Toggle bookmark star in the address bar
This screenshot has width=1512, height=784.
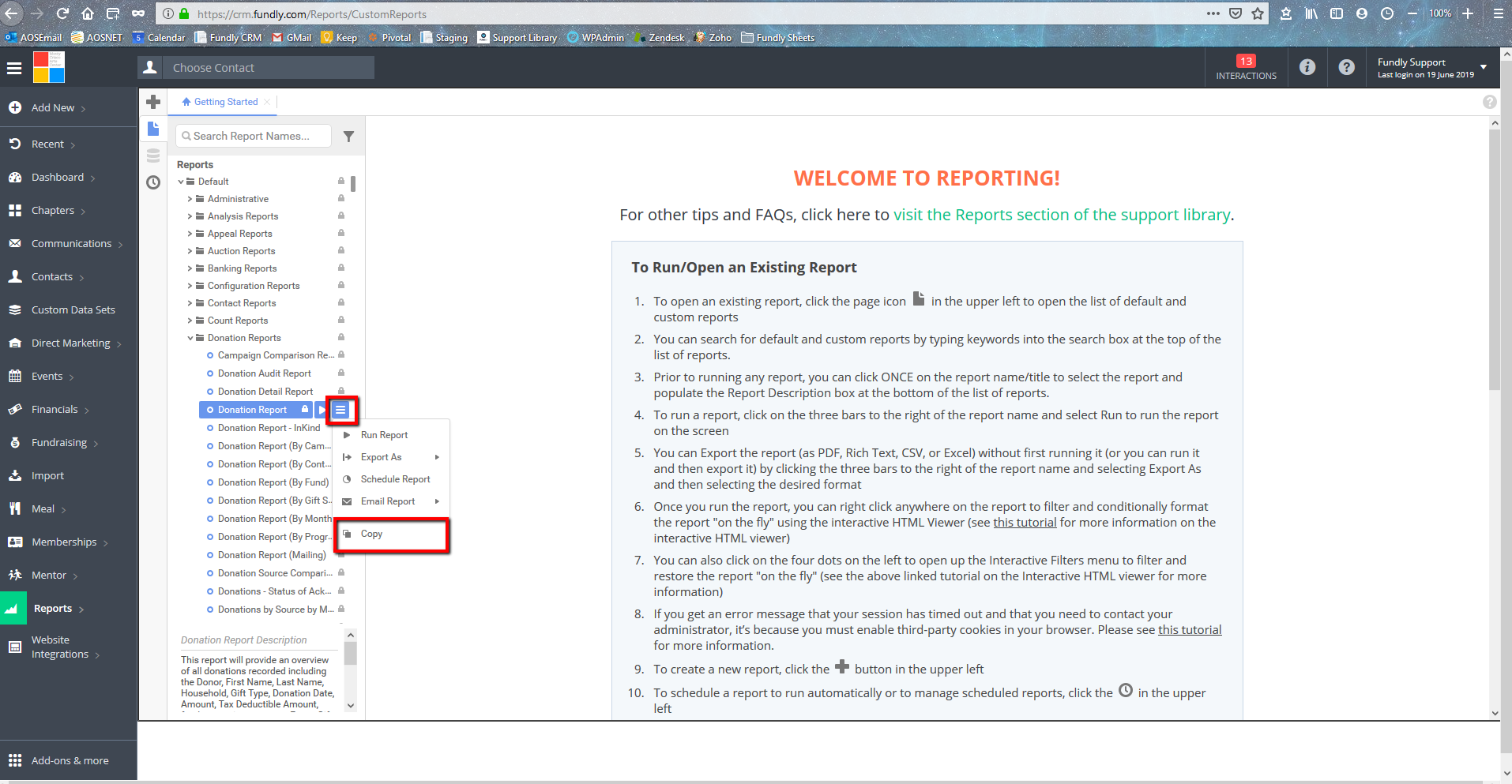coord(1258,13)
